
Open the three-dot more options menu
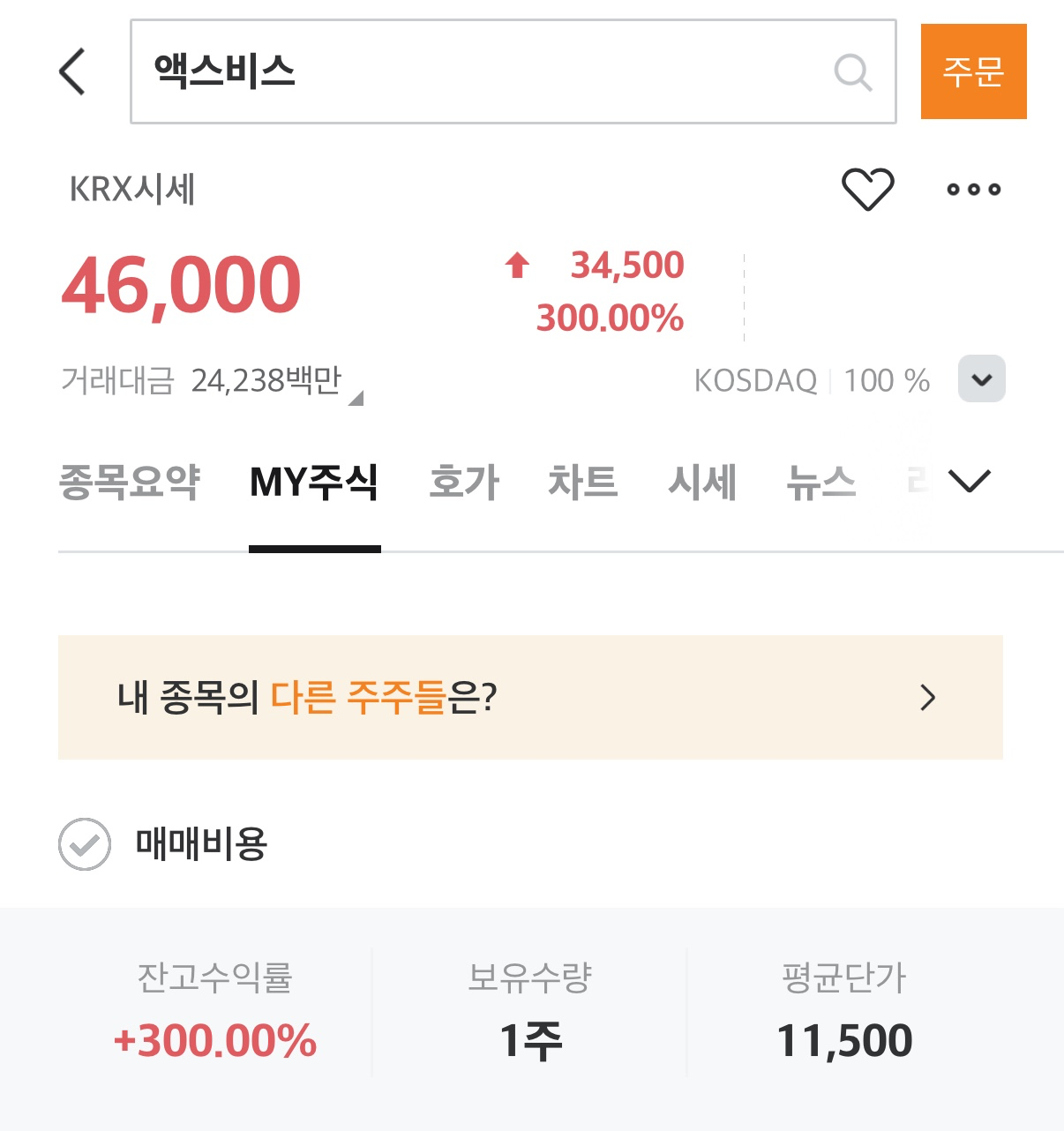click(973, 189)
